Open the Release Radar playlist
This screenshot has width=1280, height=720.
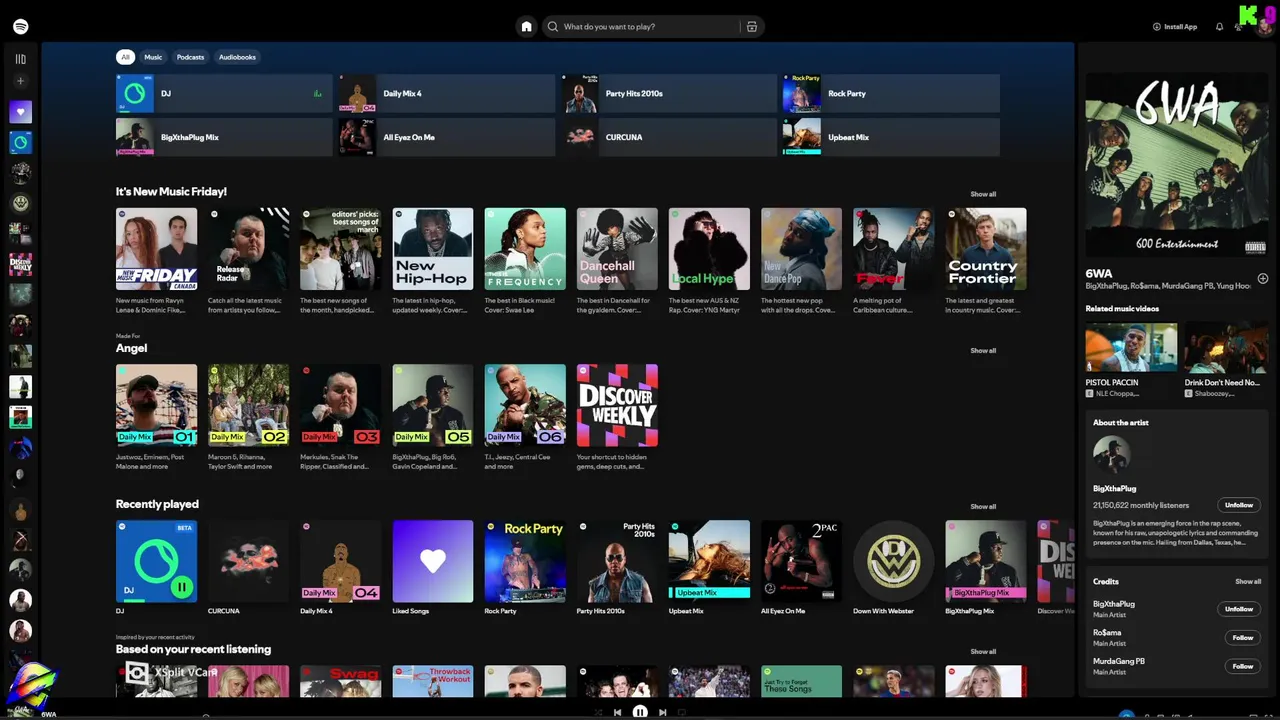click(x=248, y=249)
